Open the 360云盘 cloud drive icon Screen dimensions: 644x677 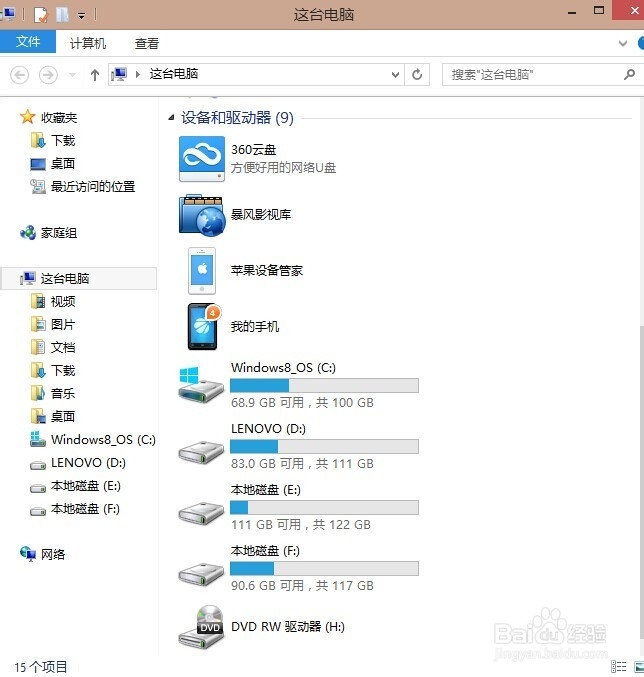pos(202,159)
